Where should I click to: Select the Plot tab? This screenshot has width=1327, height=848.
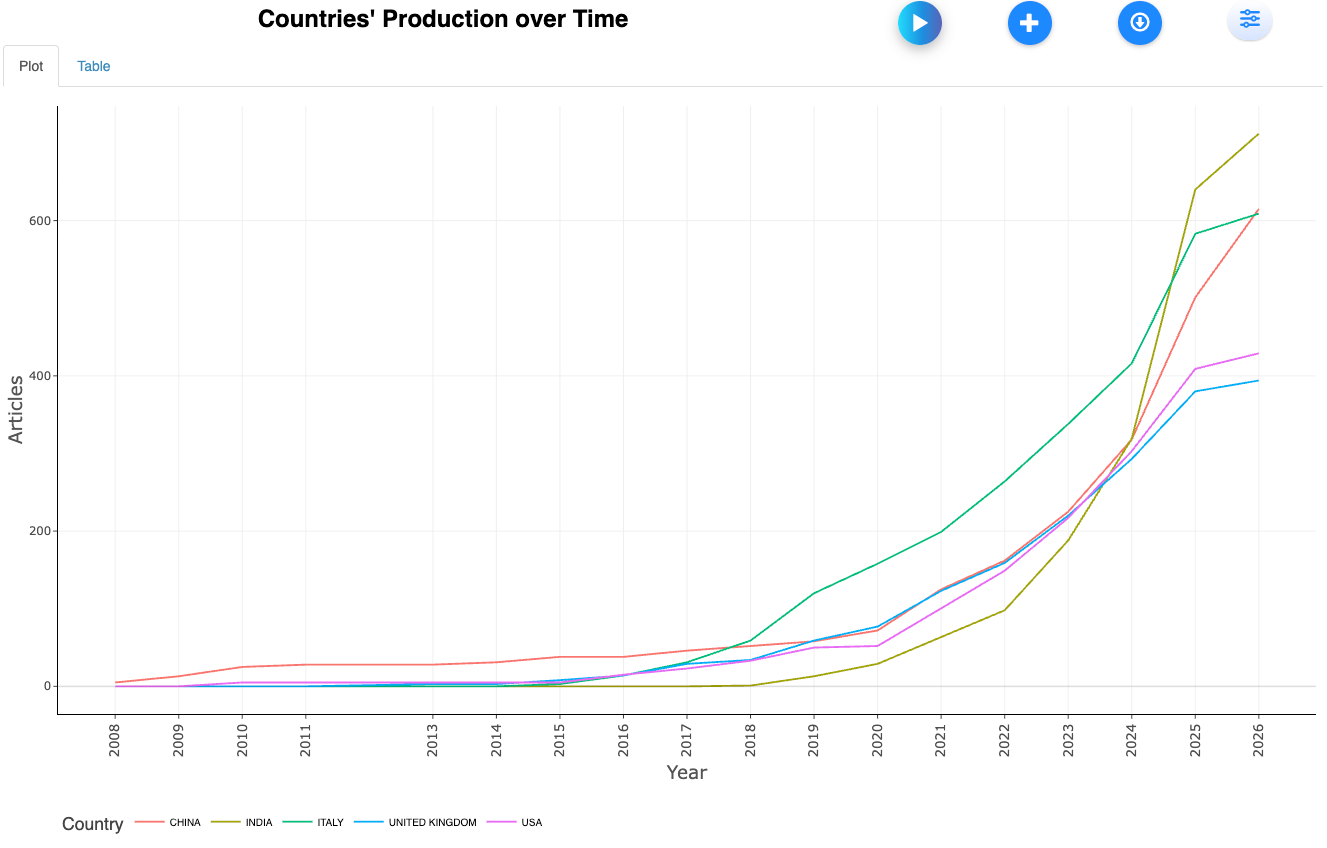pos(31,66)
